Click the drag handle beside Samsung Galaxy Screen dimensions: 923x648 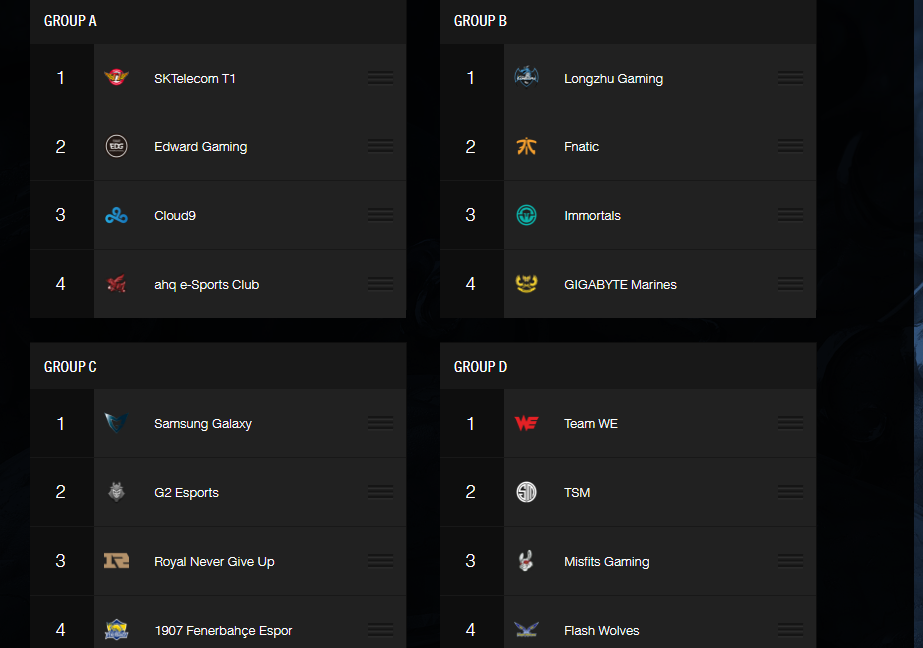click(380, 424)
